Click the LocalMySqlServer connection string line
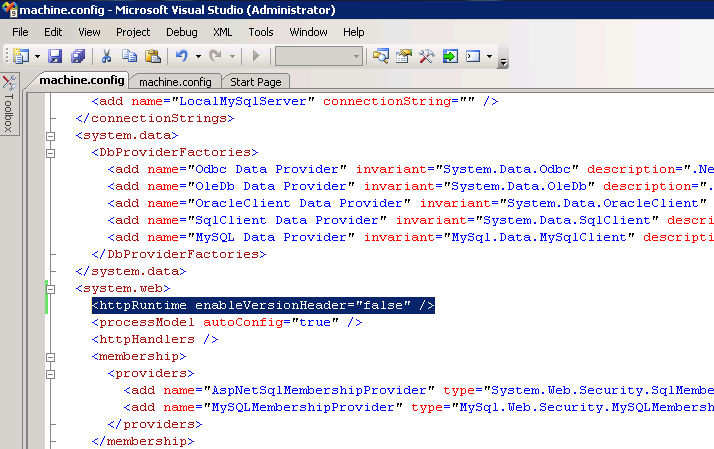The width and height of the screenshot is (714, 449). click(x=295, y=101)
